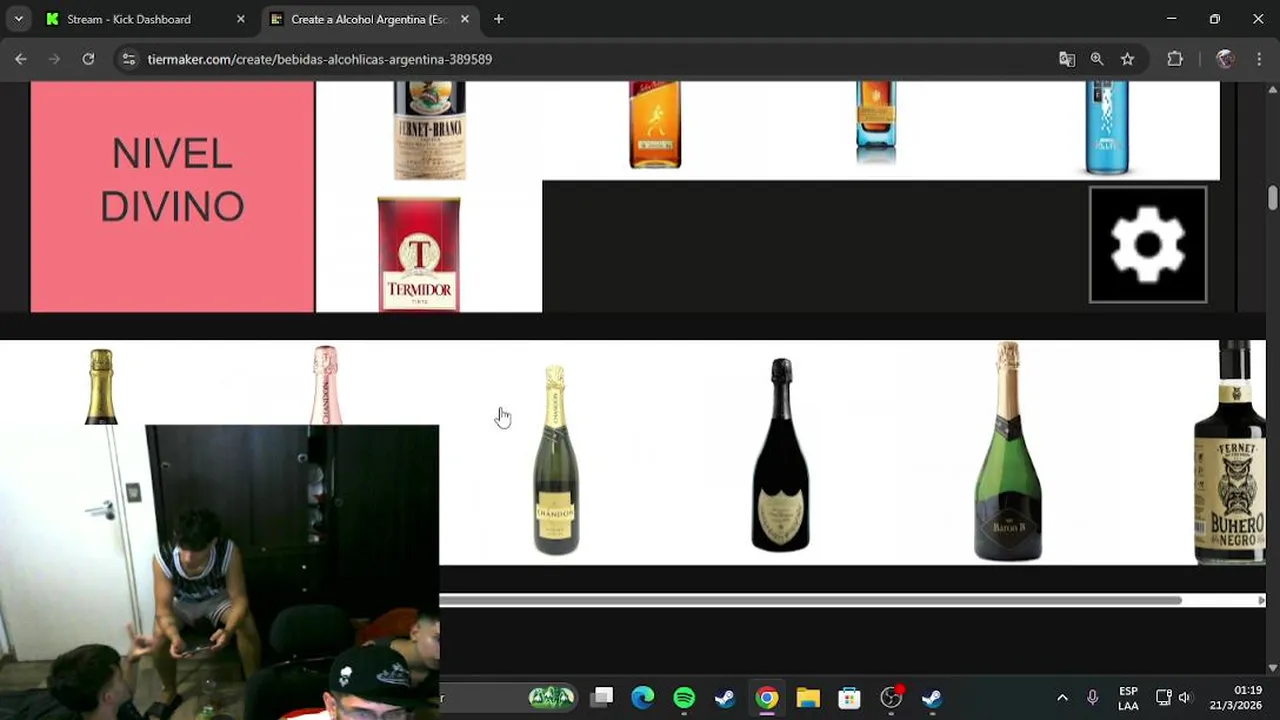Open Microsoft Store from the taskbar
The height and width of the screenshot is (720, 1280).
point(849,697)
